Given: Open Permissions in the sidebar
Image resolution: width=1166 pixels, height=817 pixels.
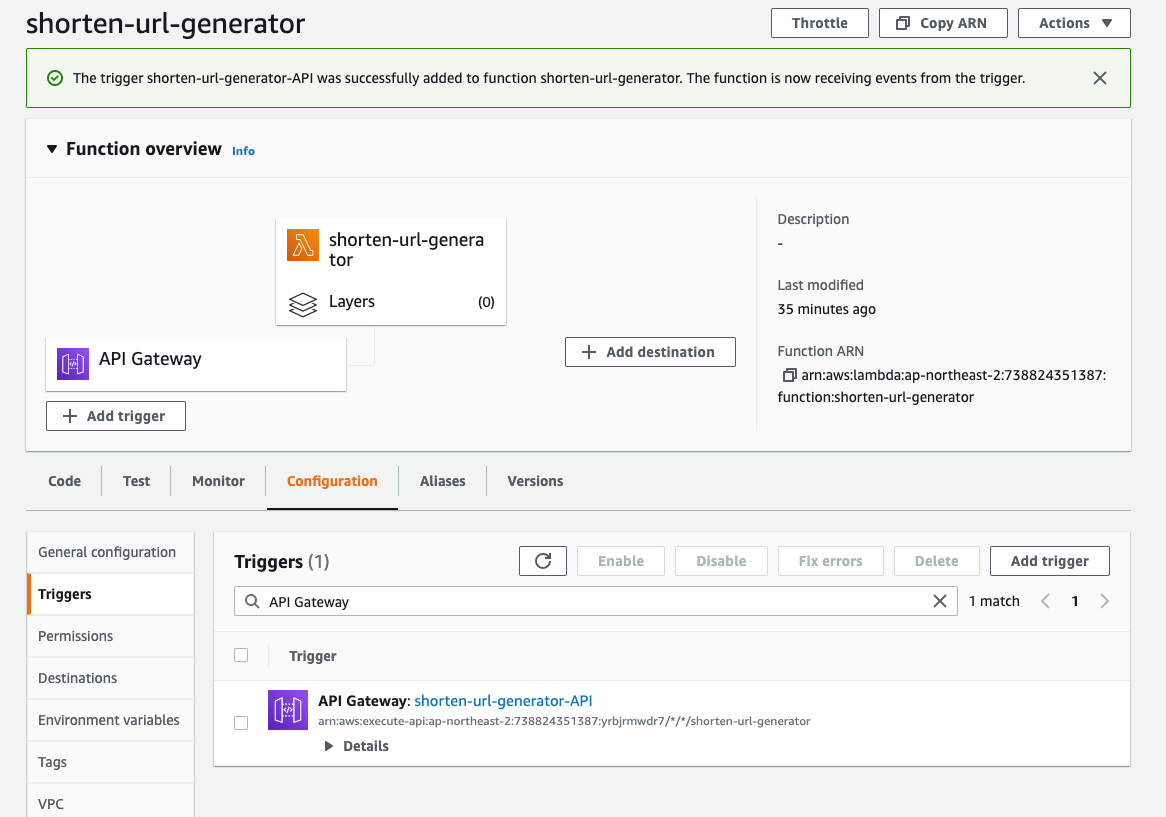Looking at the screenshot, I should tap(111, 636).
